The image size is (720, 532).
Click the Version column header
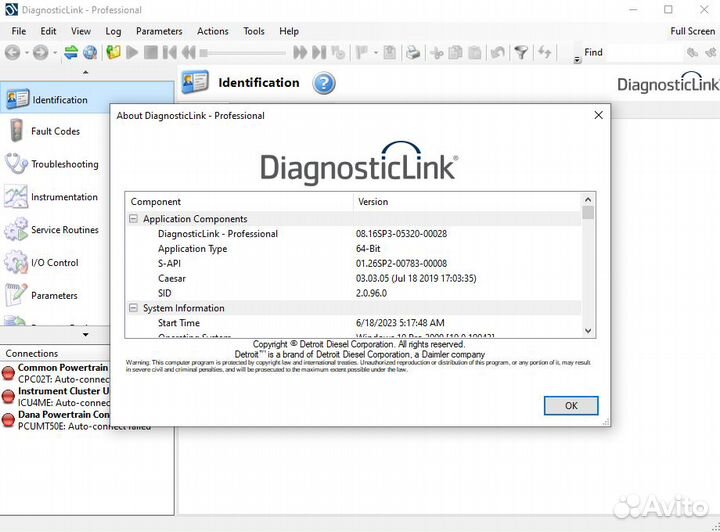point(467,202)
